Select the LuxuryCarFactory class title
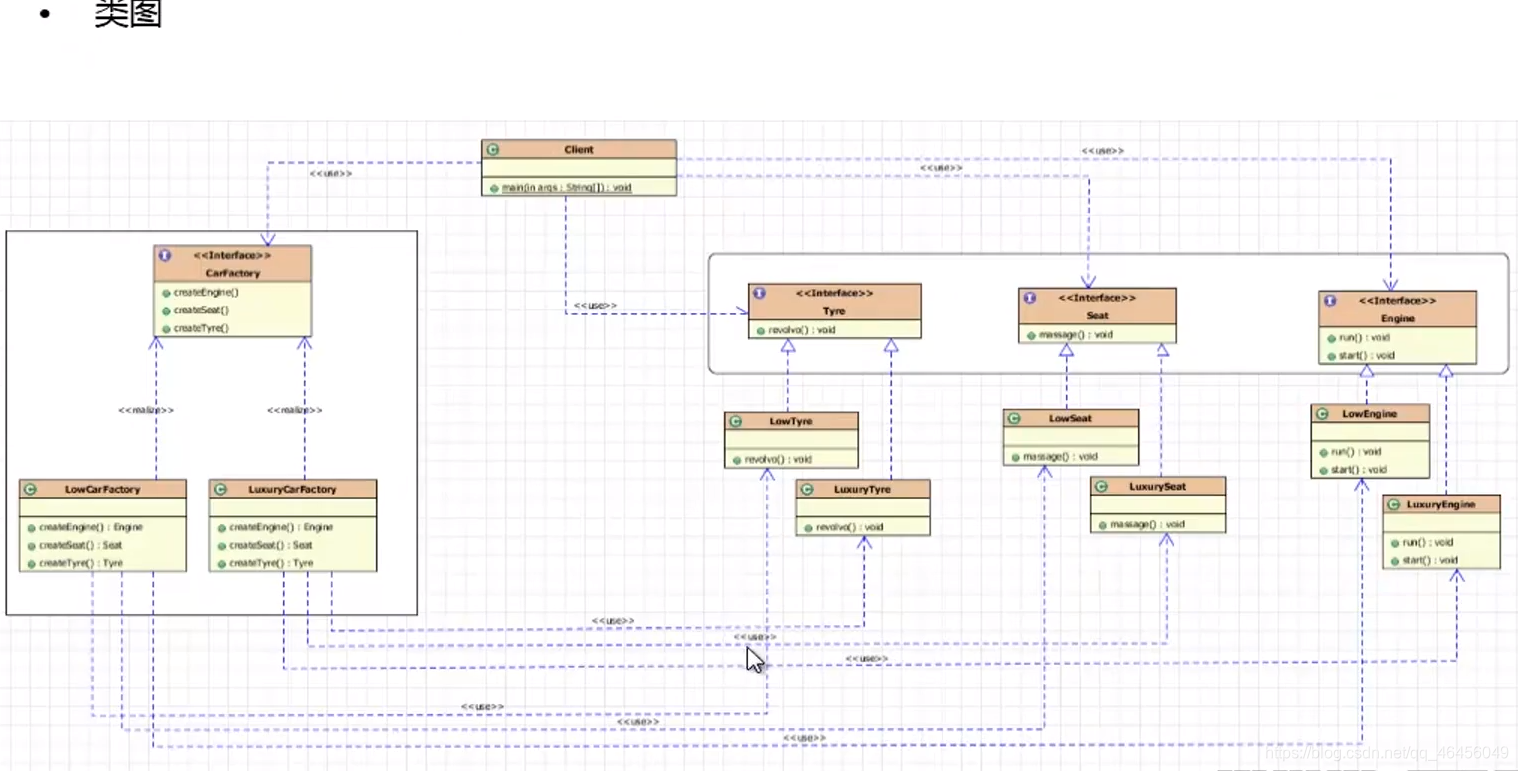This screenshot has height=771, width=1518. click(292, 490)
